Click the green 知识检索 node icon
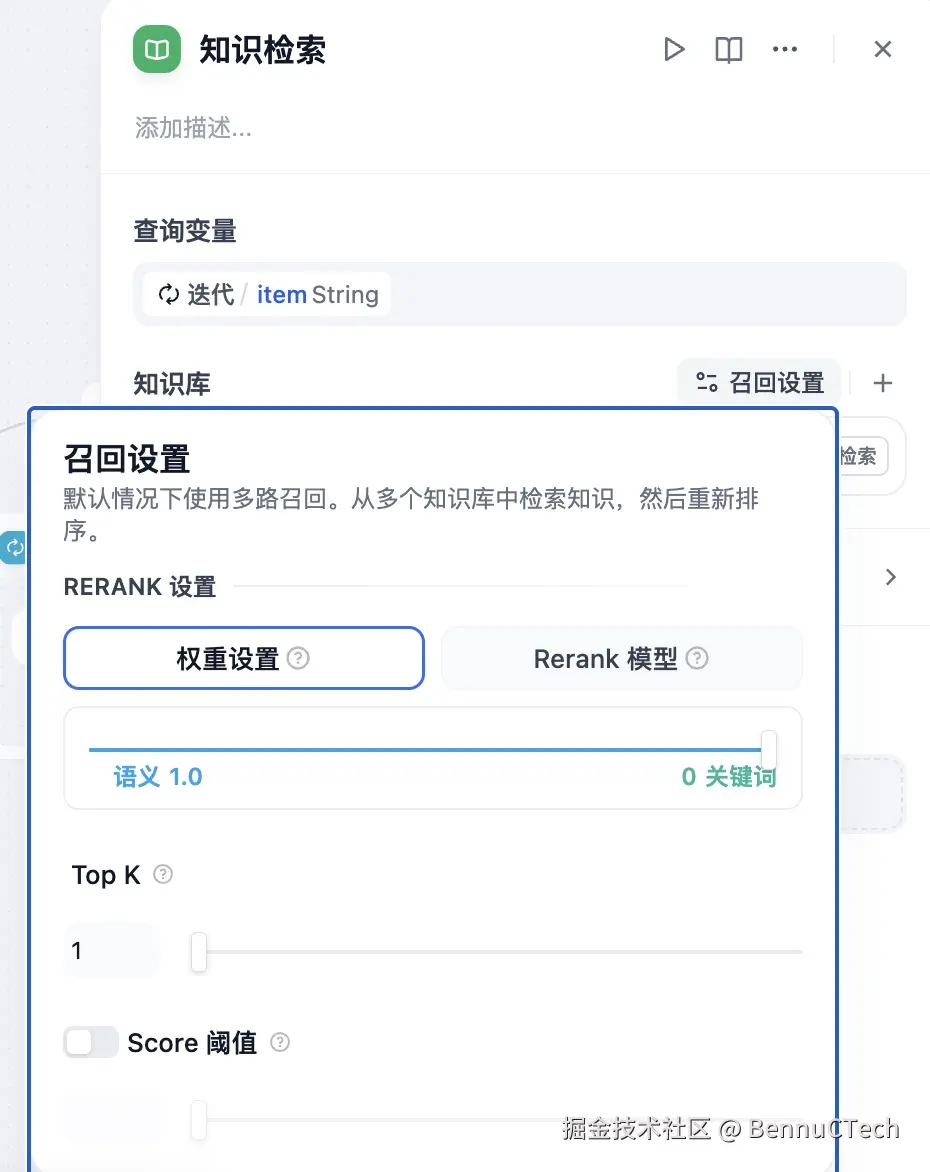 pyautogui.click(x=156, y=50)
